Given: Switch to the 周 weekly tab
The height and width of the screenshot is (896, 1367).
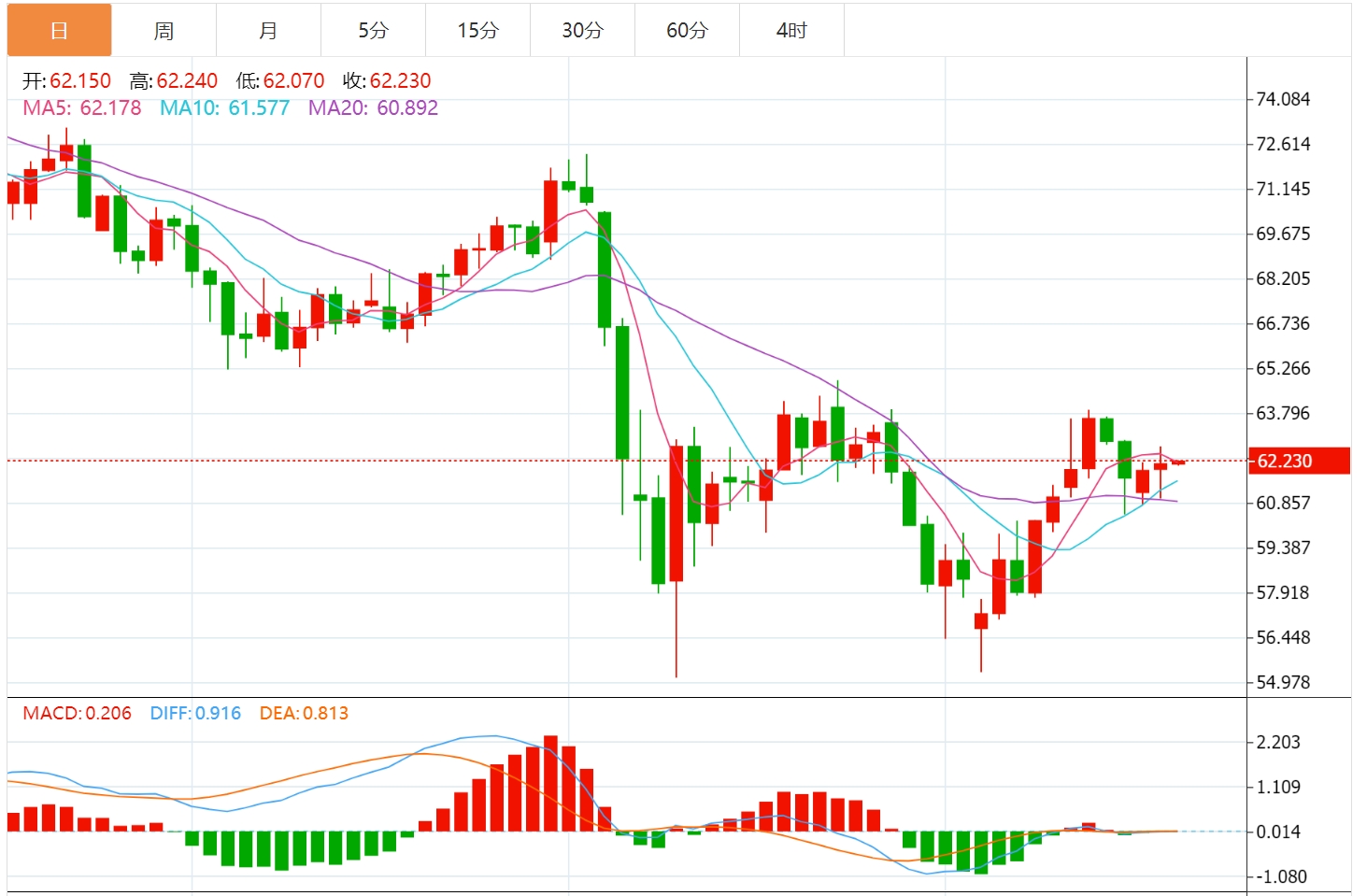Looking at the screenshot, I should pyautogui.click(x=164, y=31).
